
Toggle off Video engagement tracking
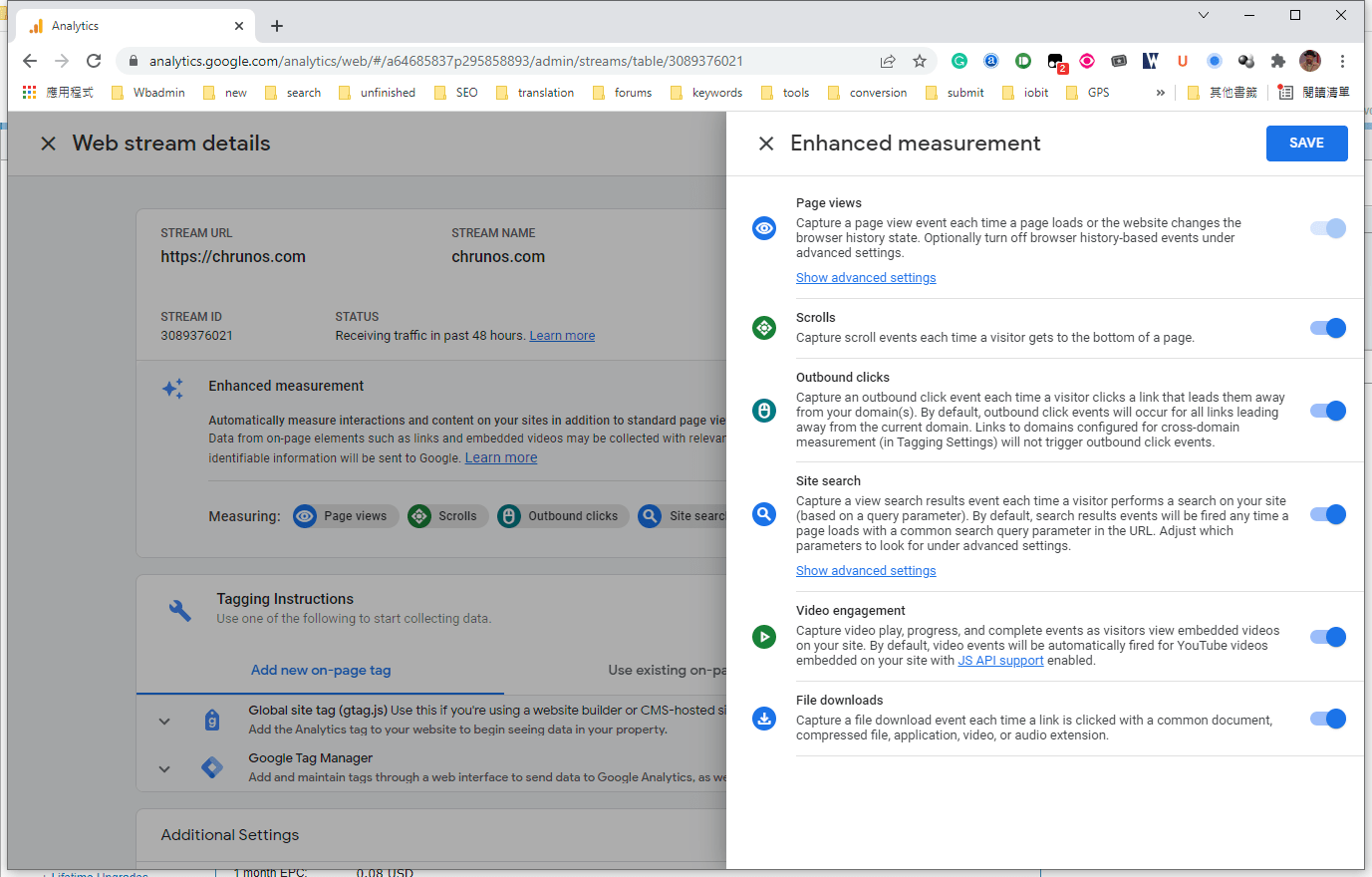1327,637
